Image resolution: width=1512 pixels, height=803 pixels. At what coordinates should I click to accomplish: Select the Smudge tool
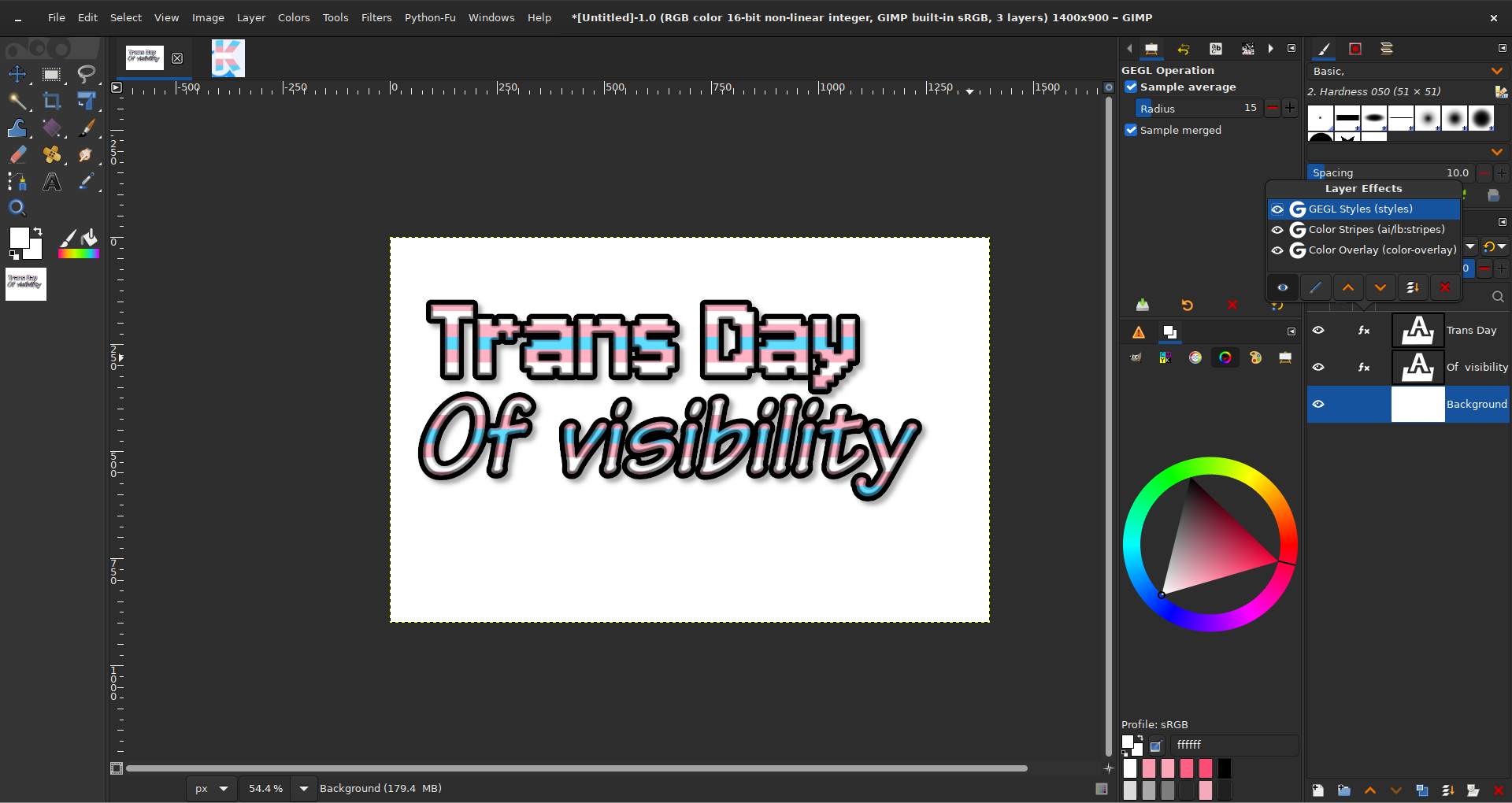click(x=86, y=155)
